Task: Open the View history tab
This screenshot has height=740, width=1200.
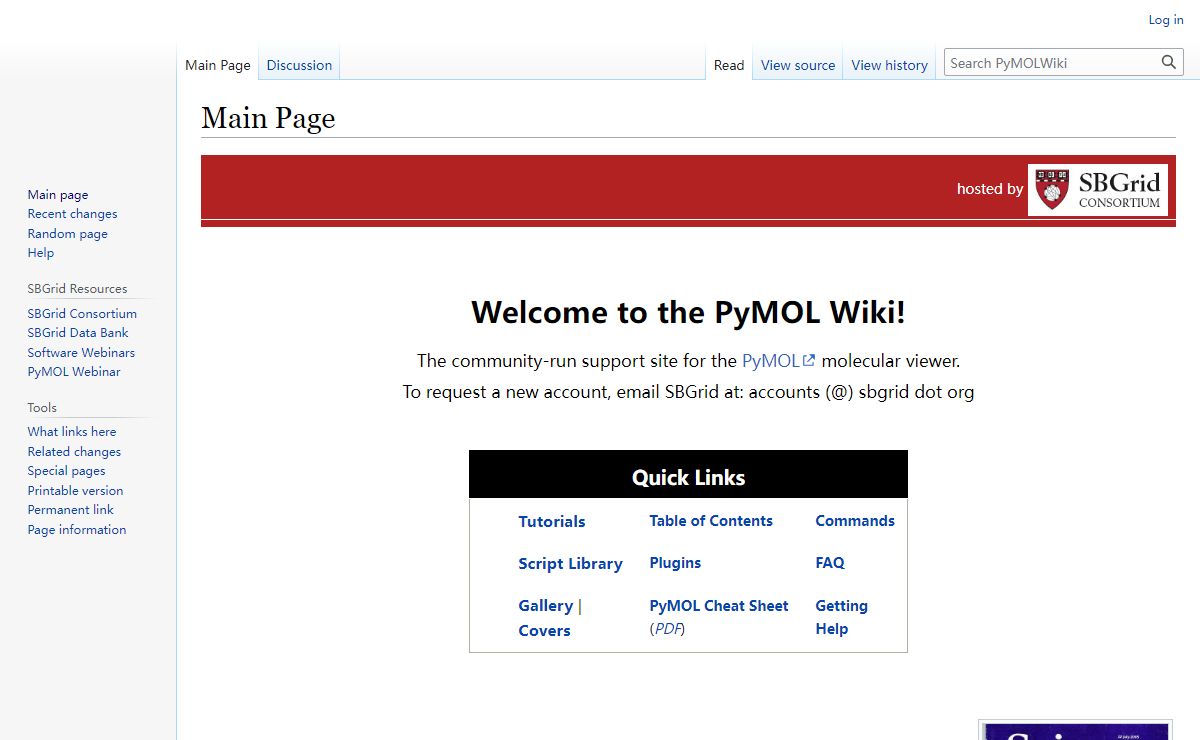Action: point(890,65)
